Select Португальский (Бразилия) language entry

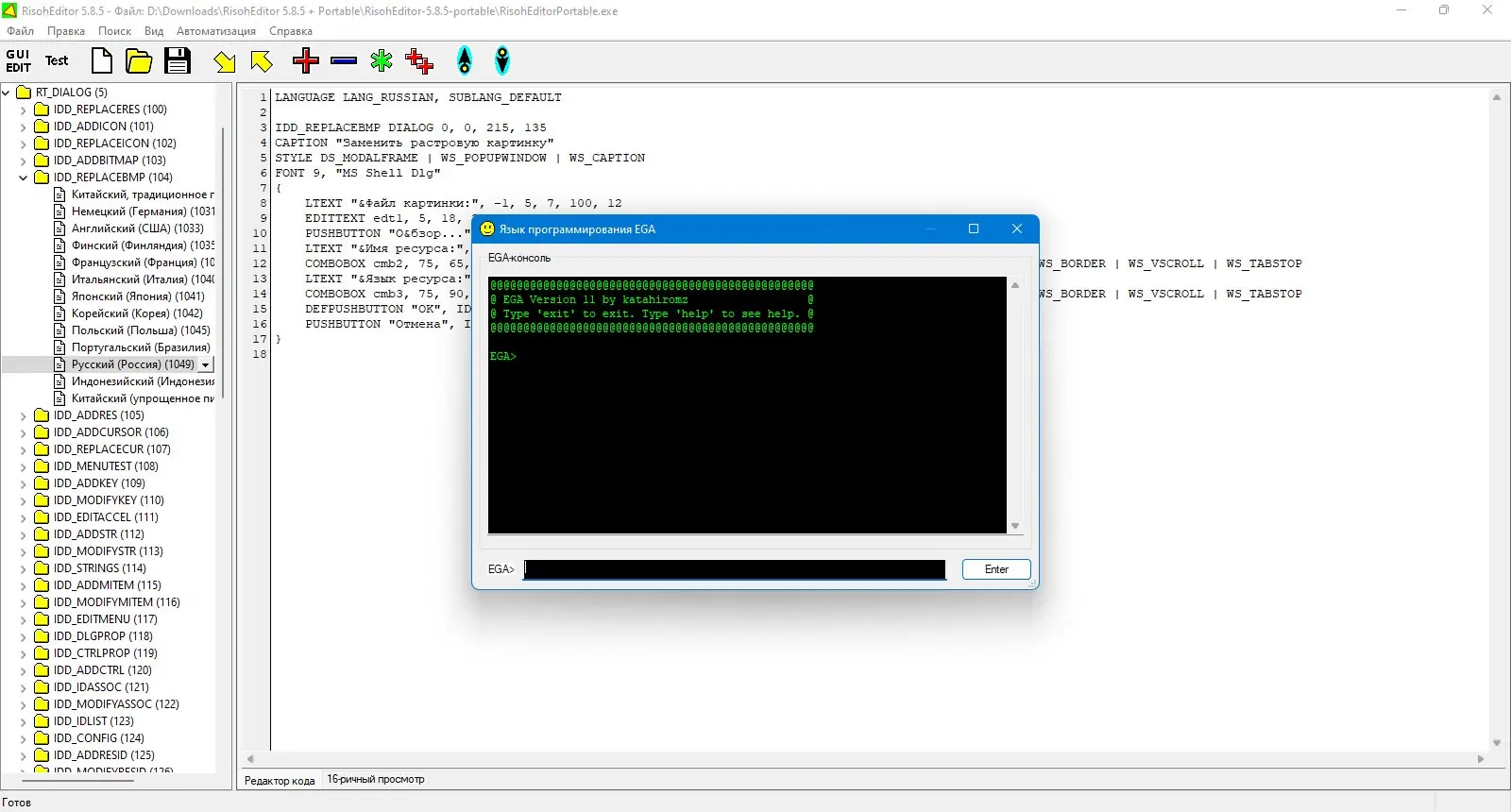[141, 347]
